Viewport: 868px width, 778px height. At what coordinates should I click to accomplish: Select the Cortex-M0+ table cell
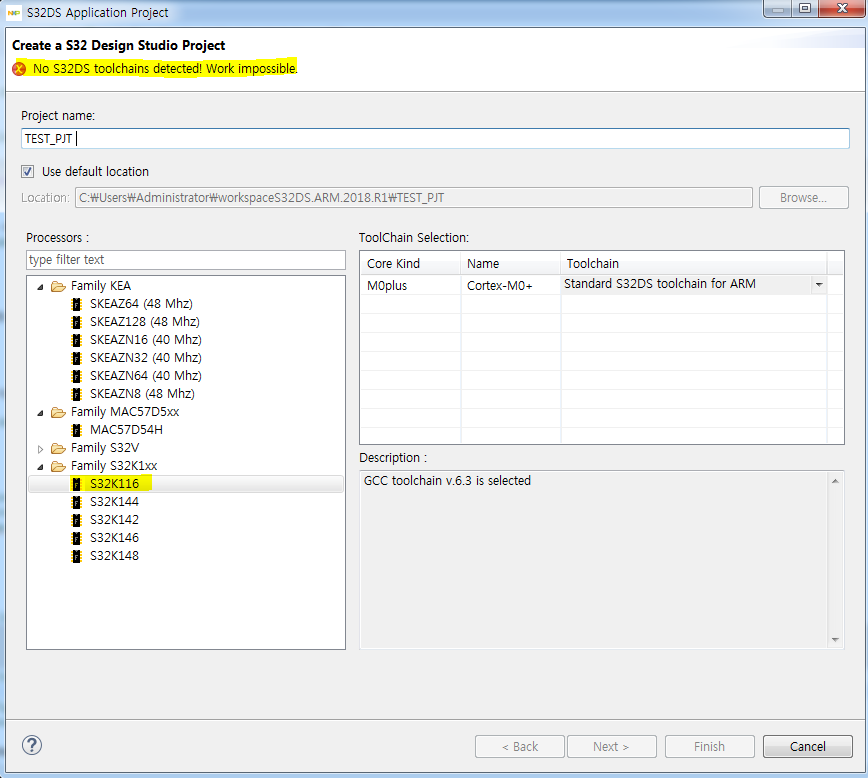click(x=510, y=286)
